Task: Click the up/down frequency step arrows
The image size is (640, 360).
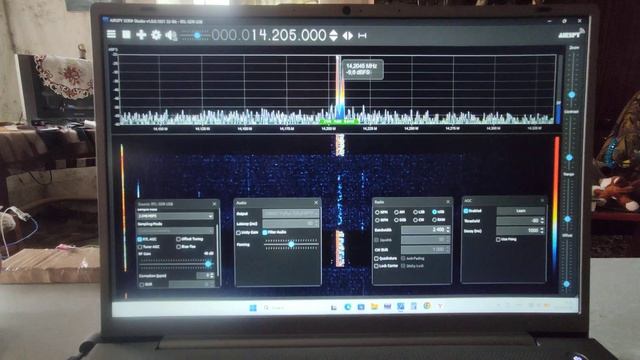Action: tap(333, 36)
